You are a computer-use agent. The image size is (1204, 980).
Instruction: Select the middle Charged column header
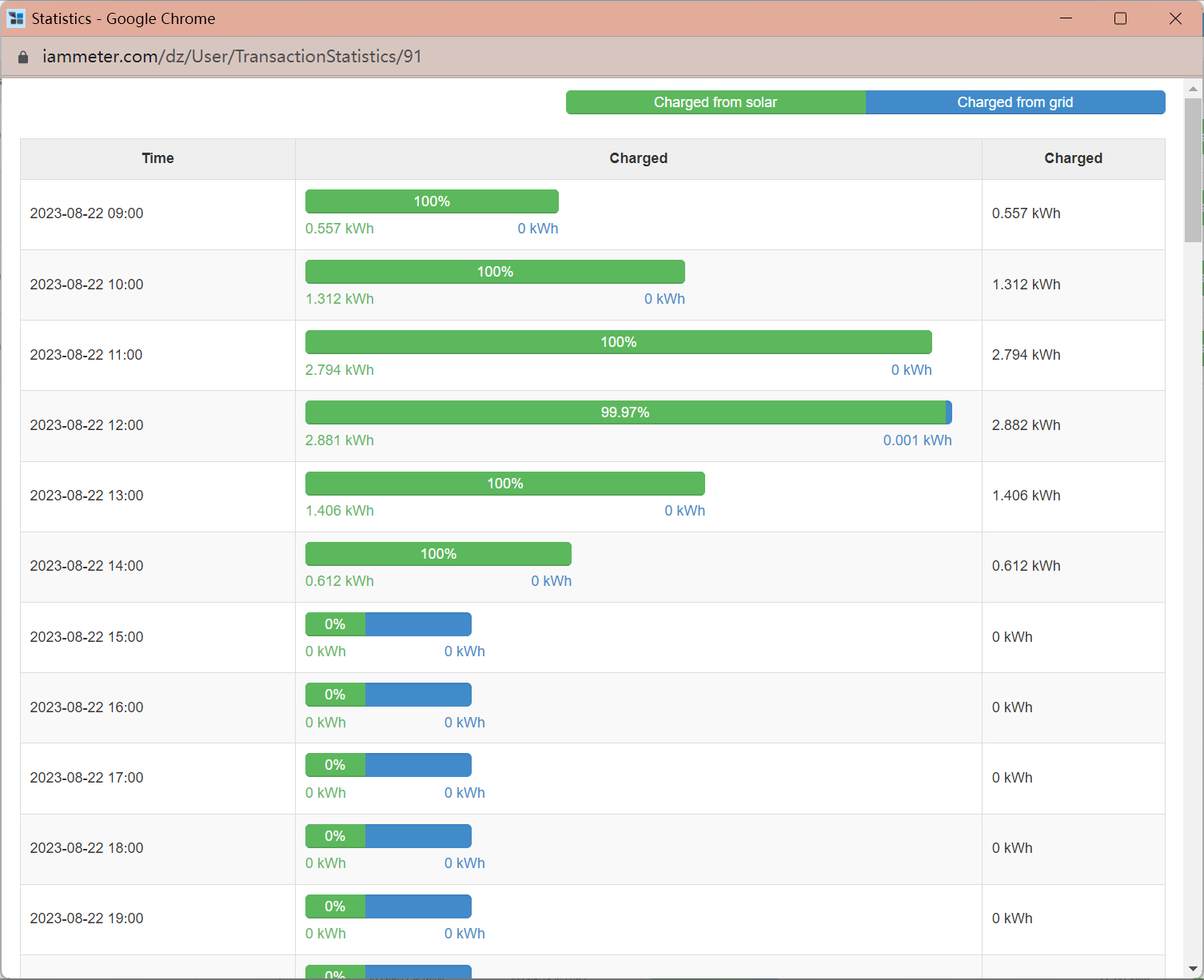(x=638, y=158)
